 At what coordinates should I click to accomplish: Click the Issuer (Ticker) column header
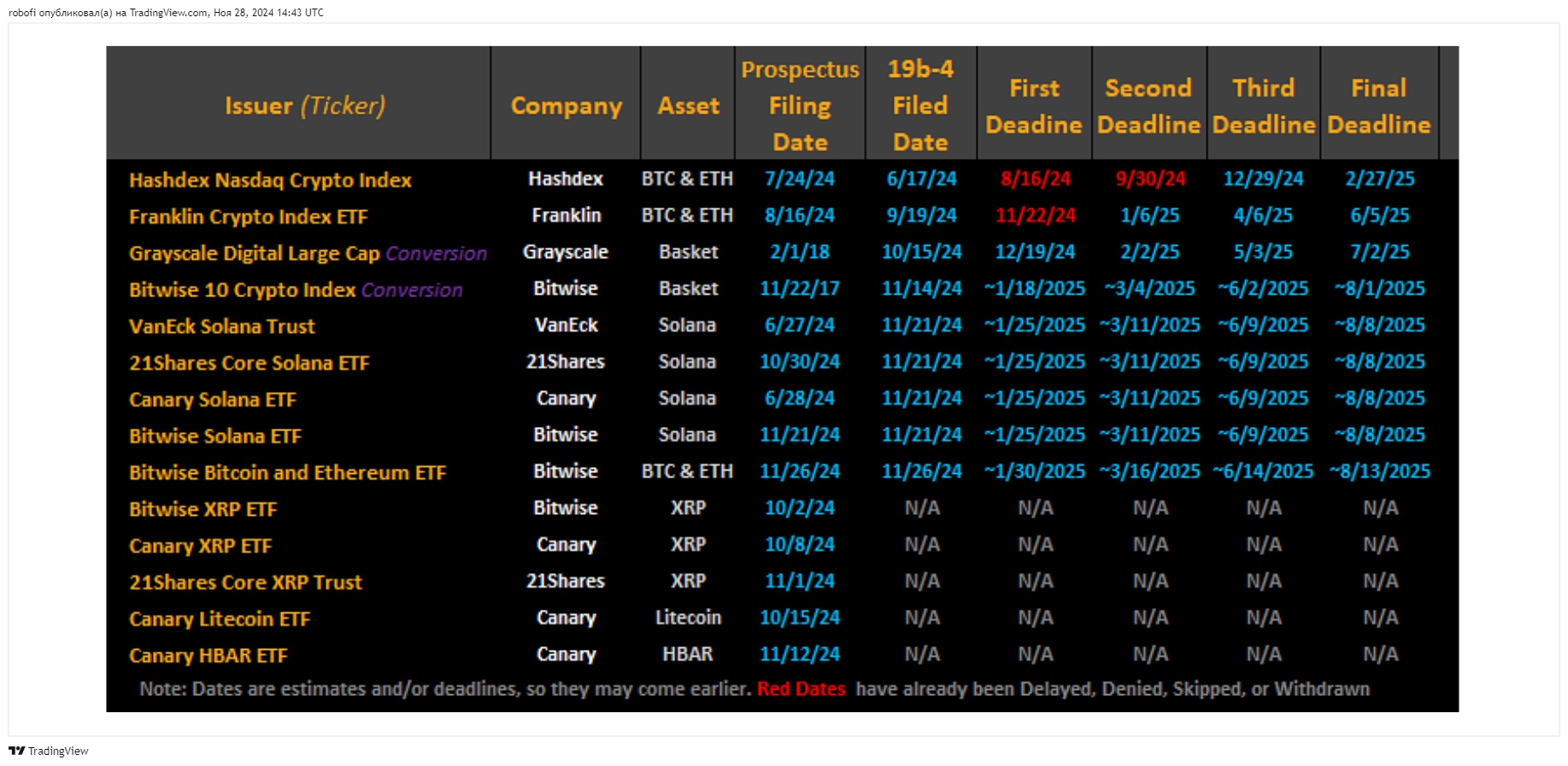coord(305,105)
